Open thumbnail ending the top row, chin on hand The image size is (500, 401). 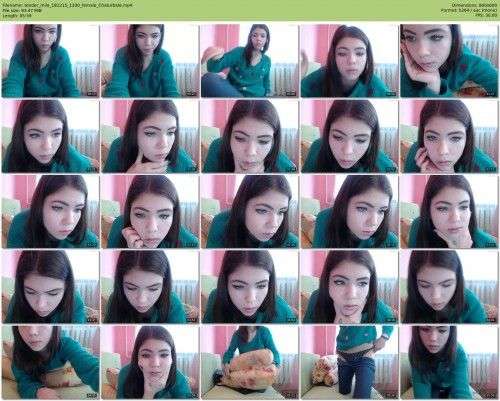pos(449,60)
